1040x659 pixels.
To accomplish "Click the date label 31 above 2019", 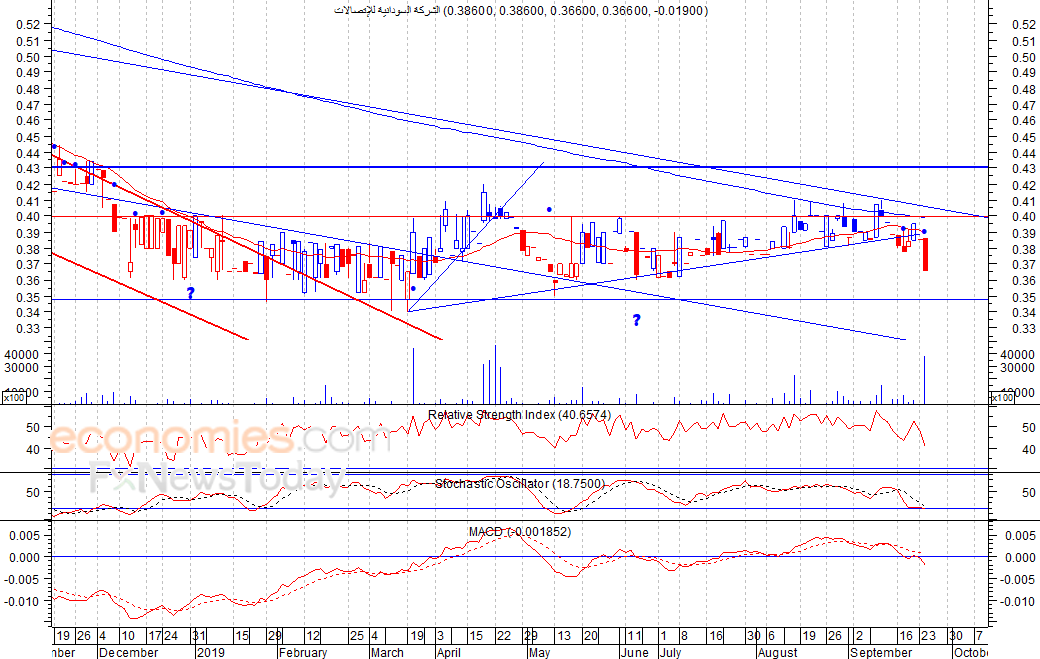I will (199, 636).
